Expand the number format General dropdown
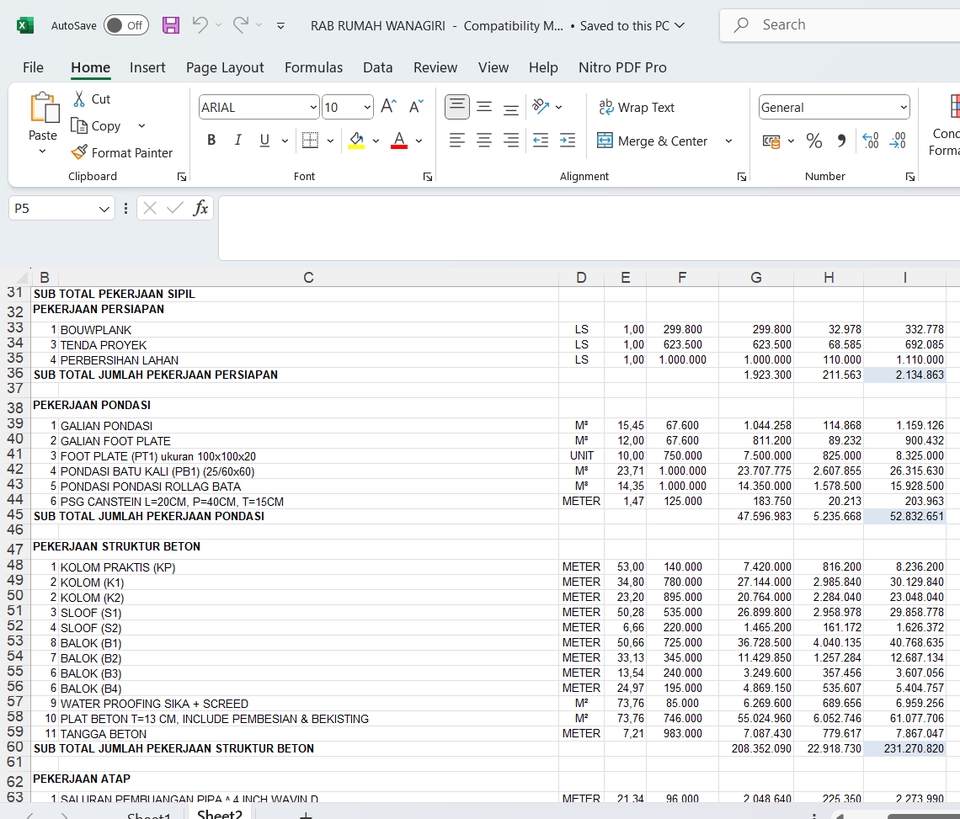This screenshot has width=960, height=819. [x=903, y=108]
